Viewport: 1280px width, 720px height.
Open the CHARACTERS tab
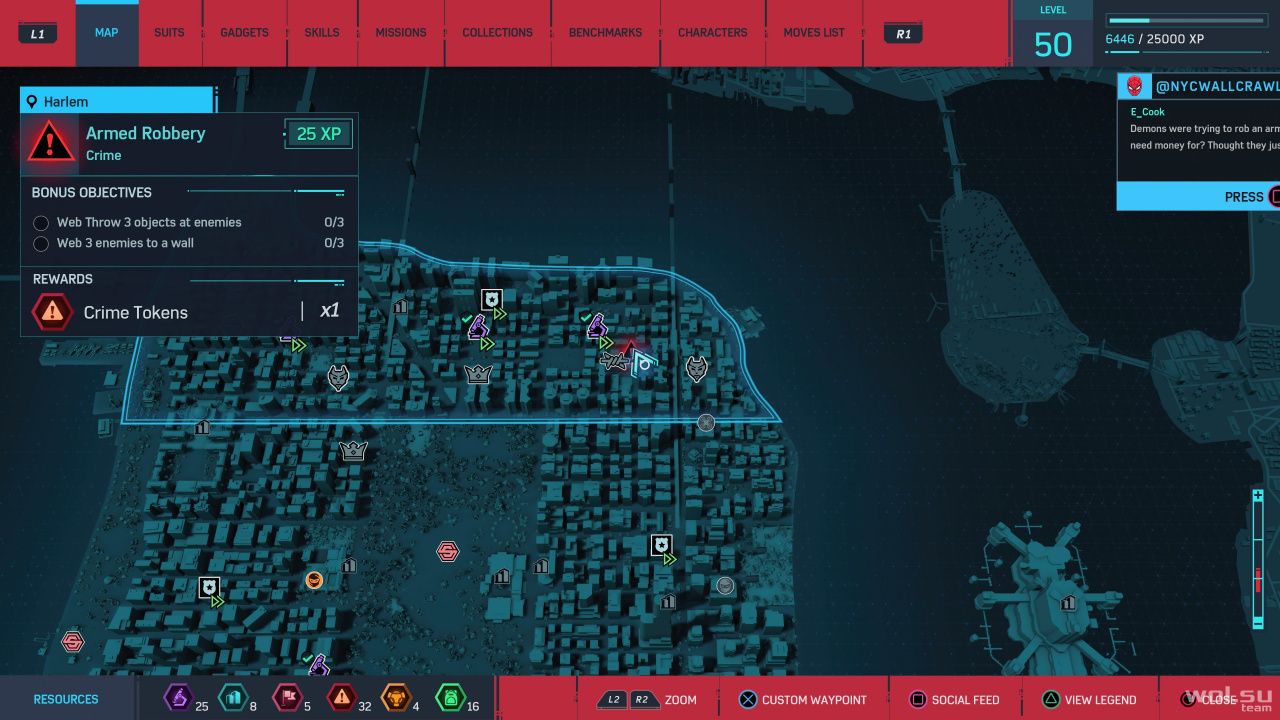point(712,33)
